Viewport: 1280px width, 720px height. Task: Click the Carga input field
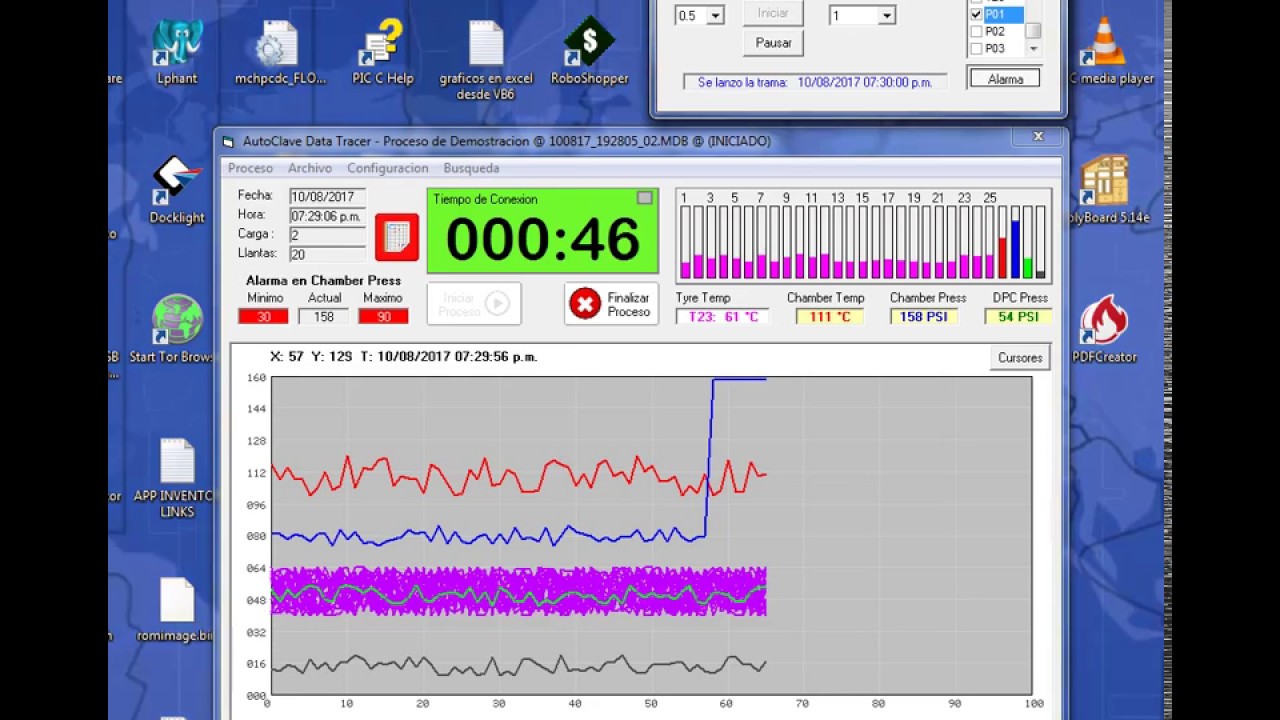click(x=328, y=235)
